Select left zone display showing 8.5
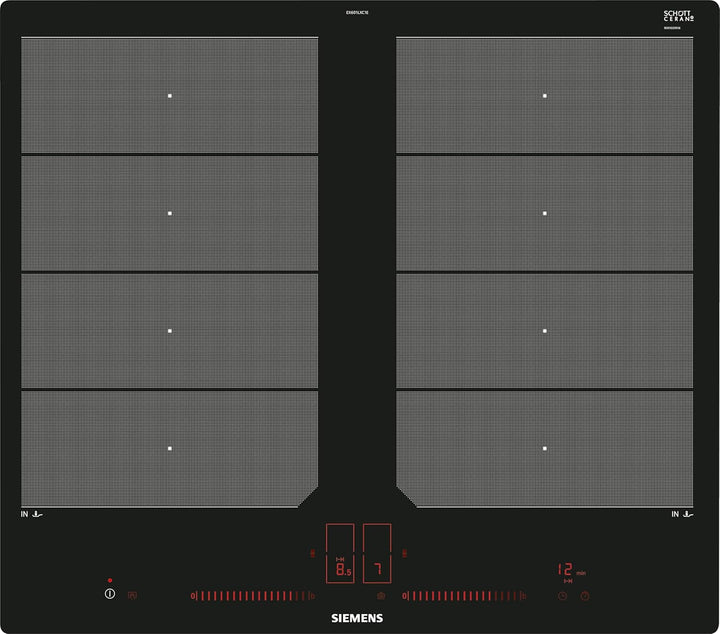The height and width of the screenshot is (634, 720). click(x=341, y=569)
